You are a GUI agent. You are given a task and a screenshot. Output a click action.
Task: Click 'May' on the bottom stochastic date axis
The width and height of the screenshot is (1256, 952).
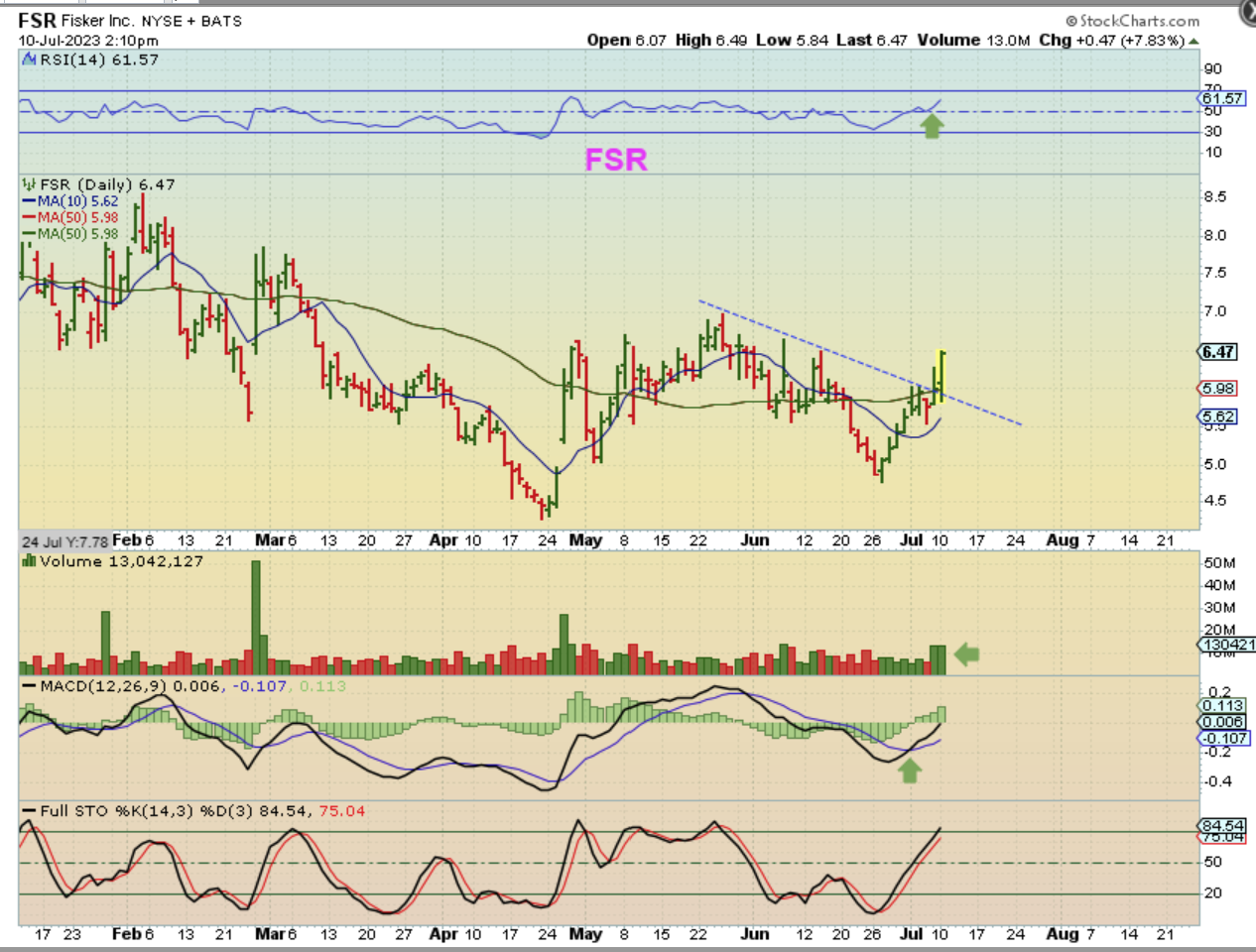tap(585, 934)
